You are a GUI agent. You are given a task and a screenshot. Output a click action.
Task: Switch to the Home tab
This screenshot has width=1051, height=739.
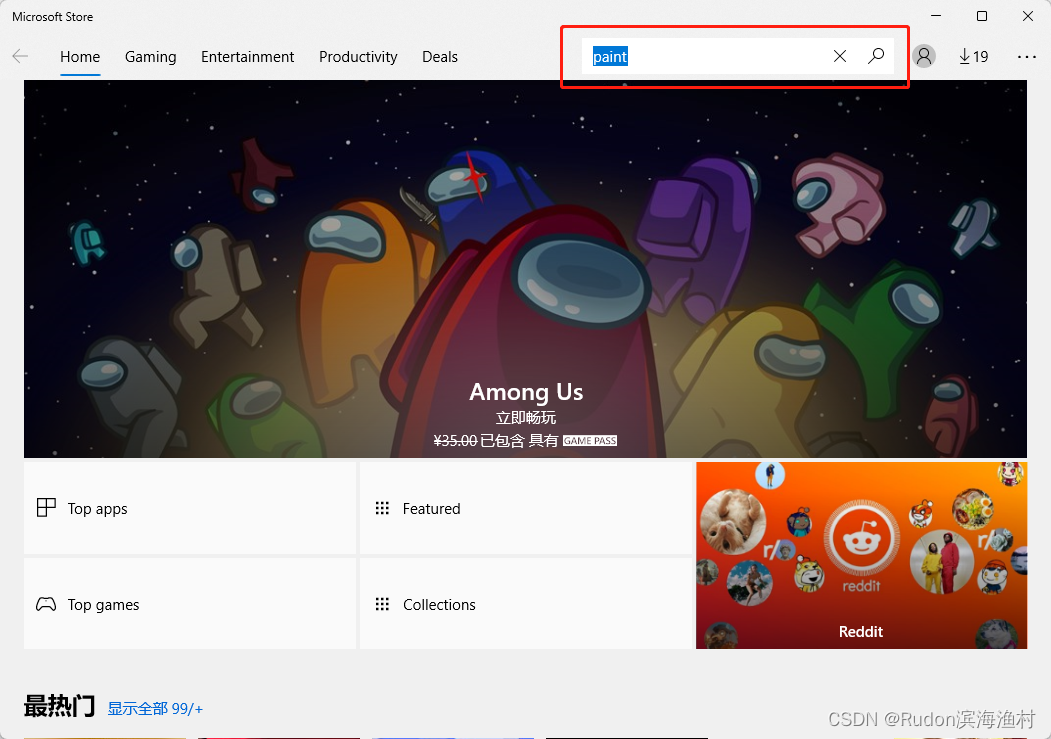80,57
